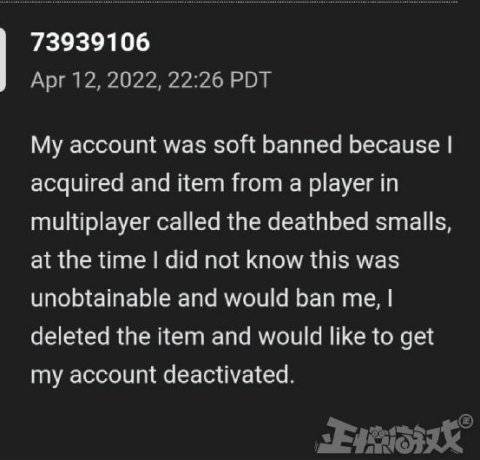
Task: Click the white avatar sliver at the left edge
Action: pyautogui.click(x=2, y=59)
